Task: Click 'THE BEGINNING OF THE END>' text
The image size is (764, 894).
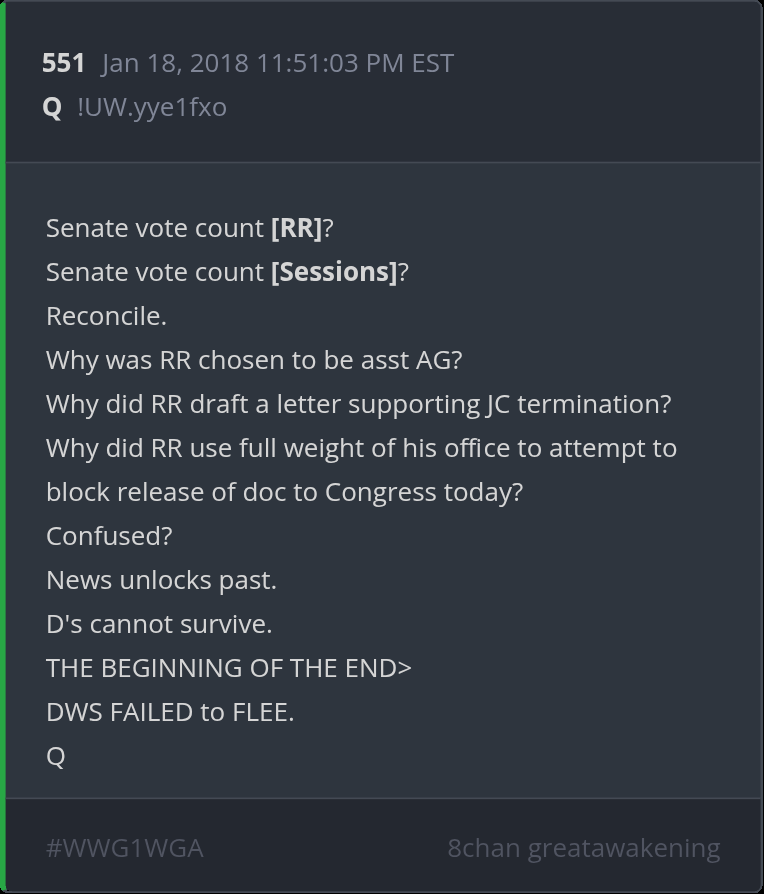Action: (x=228, y=668)
